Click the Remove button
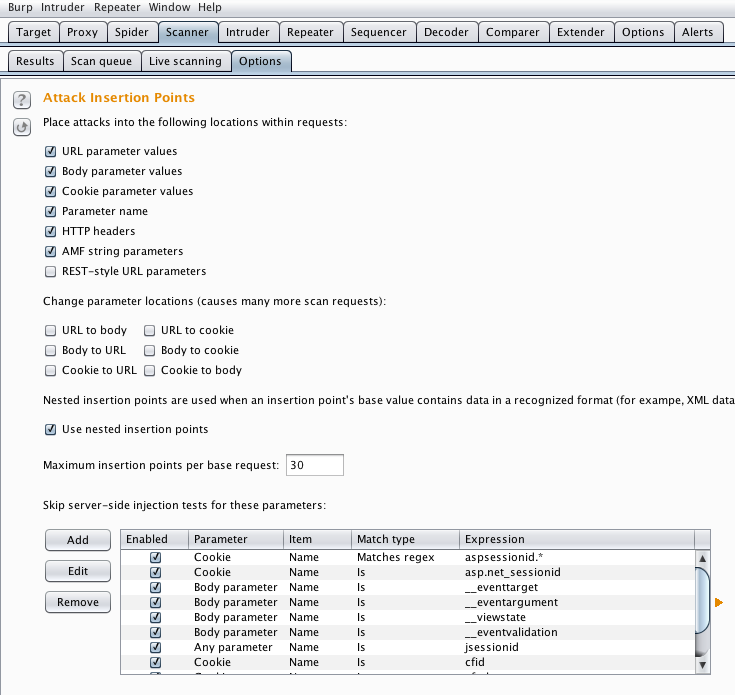Screen dimensions: 735x695 pyautogui.click(x=78, y=602)
